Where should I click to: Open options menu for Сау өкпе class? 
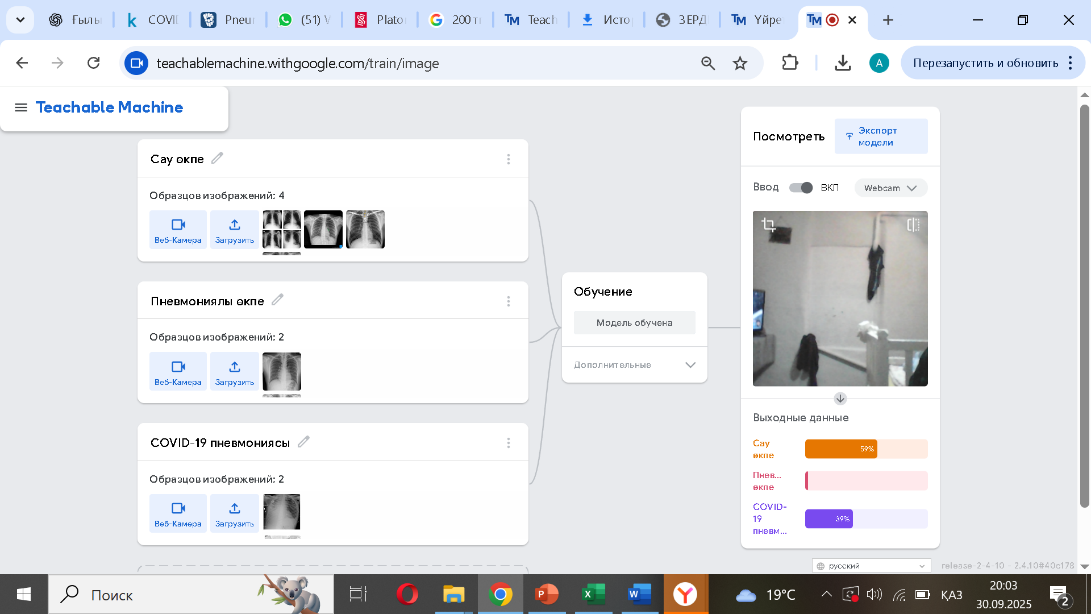pos(509,159)
